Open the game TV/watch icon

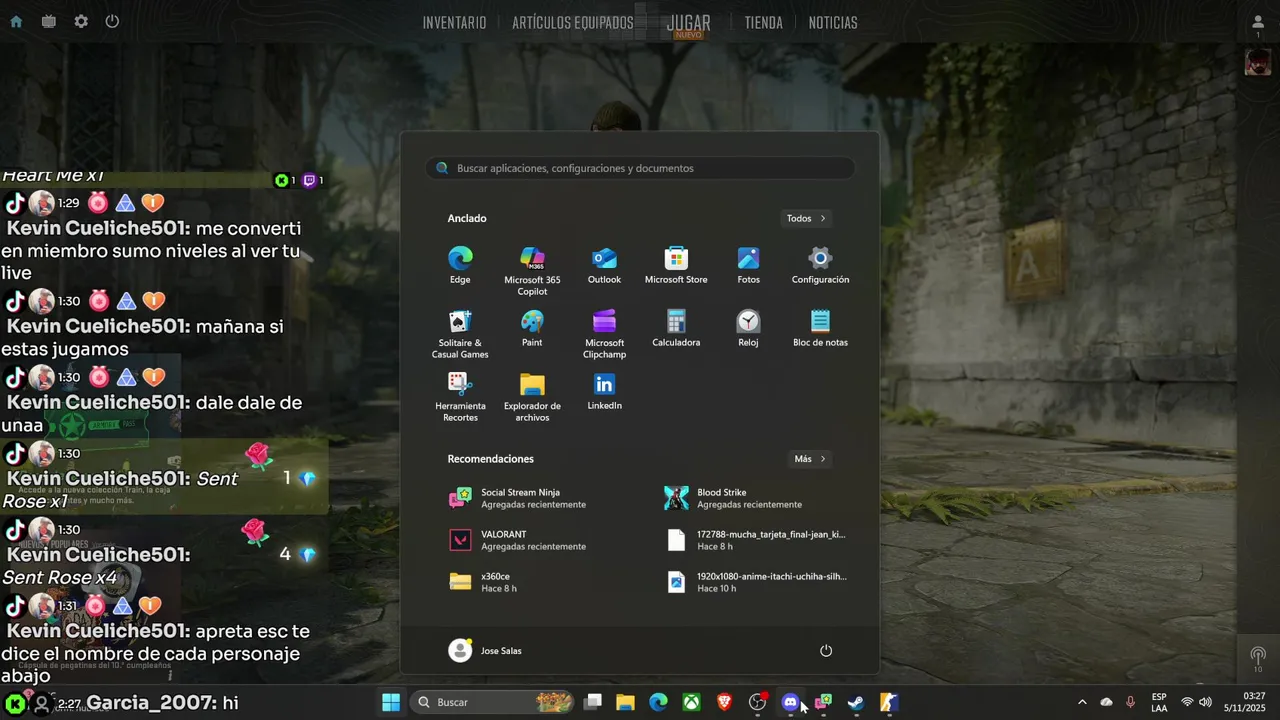(48, 21)
